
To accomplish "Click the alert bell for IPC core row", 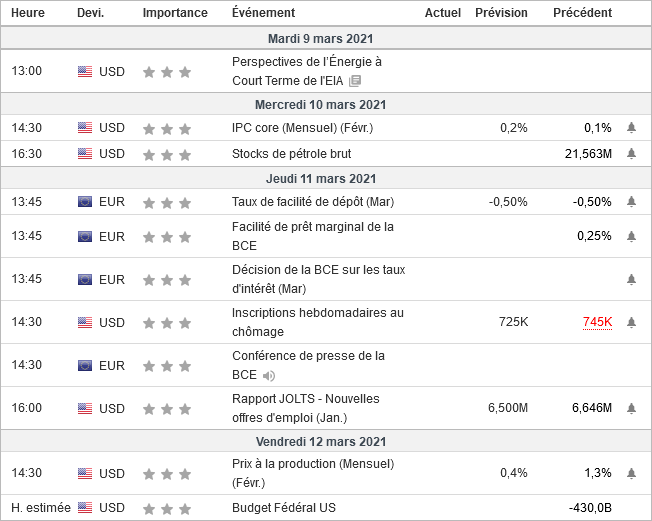I will pos(631,128).
